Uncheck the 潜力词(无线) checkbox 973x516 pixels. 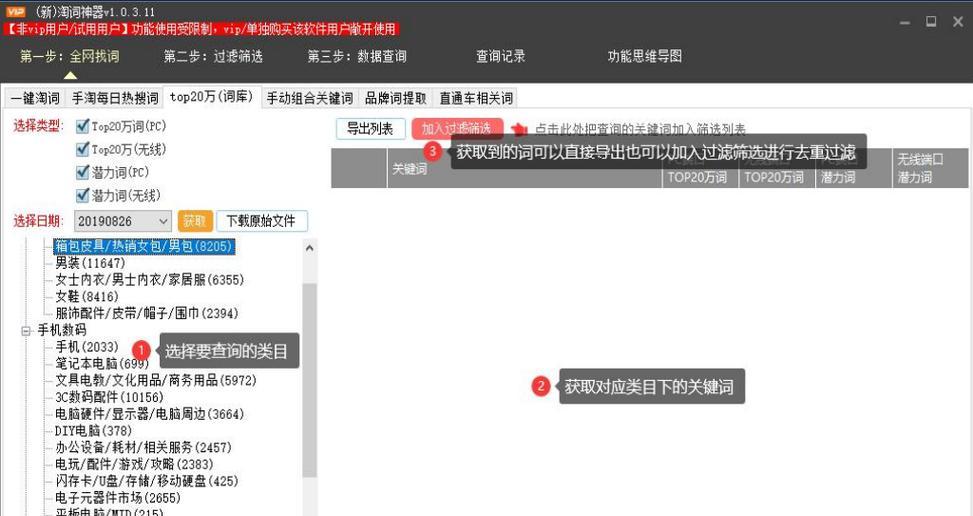[x=82, y=195]
